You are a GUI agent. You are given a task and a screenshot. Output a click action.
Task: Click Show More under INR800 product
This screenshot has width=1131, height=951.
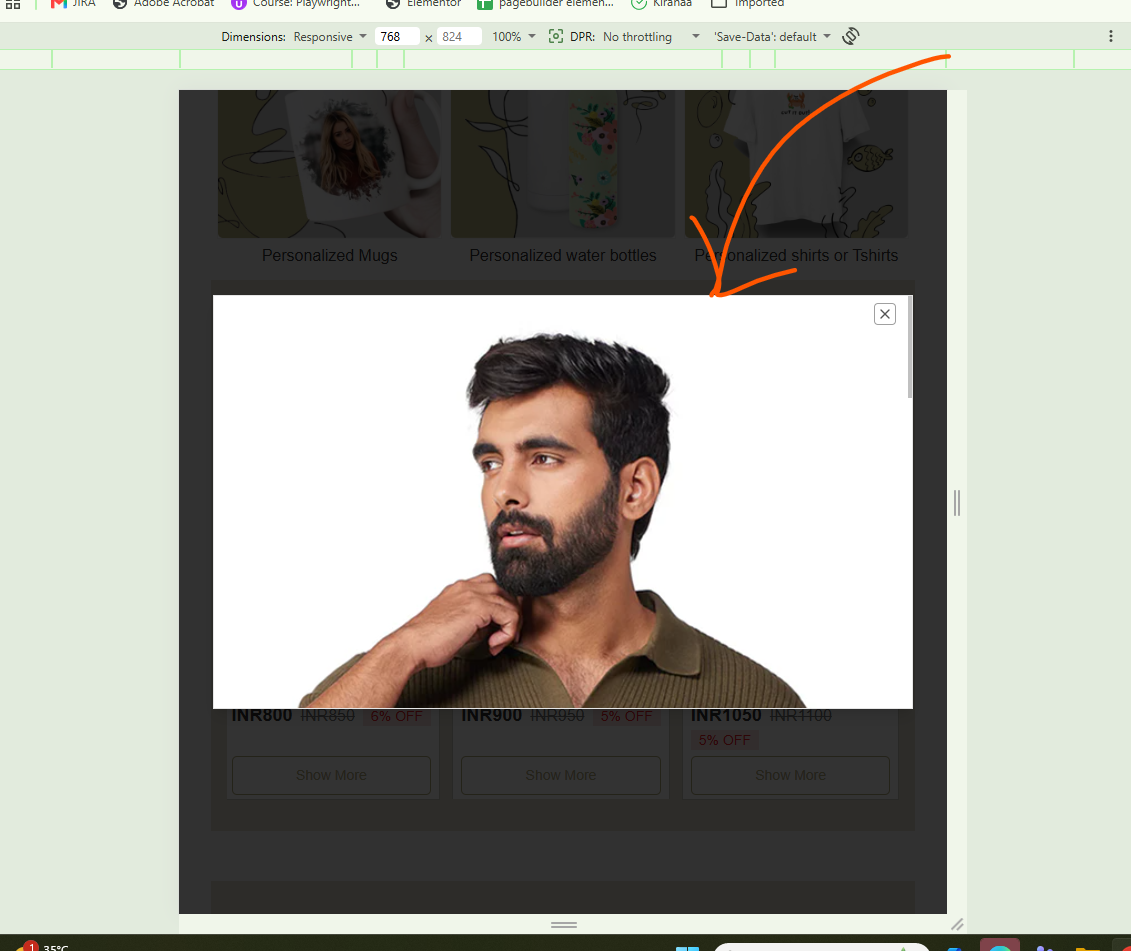(x=331, y=775)
